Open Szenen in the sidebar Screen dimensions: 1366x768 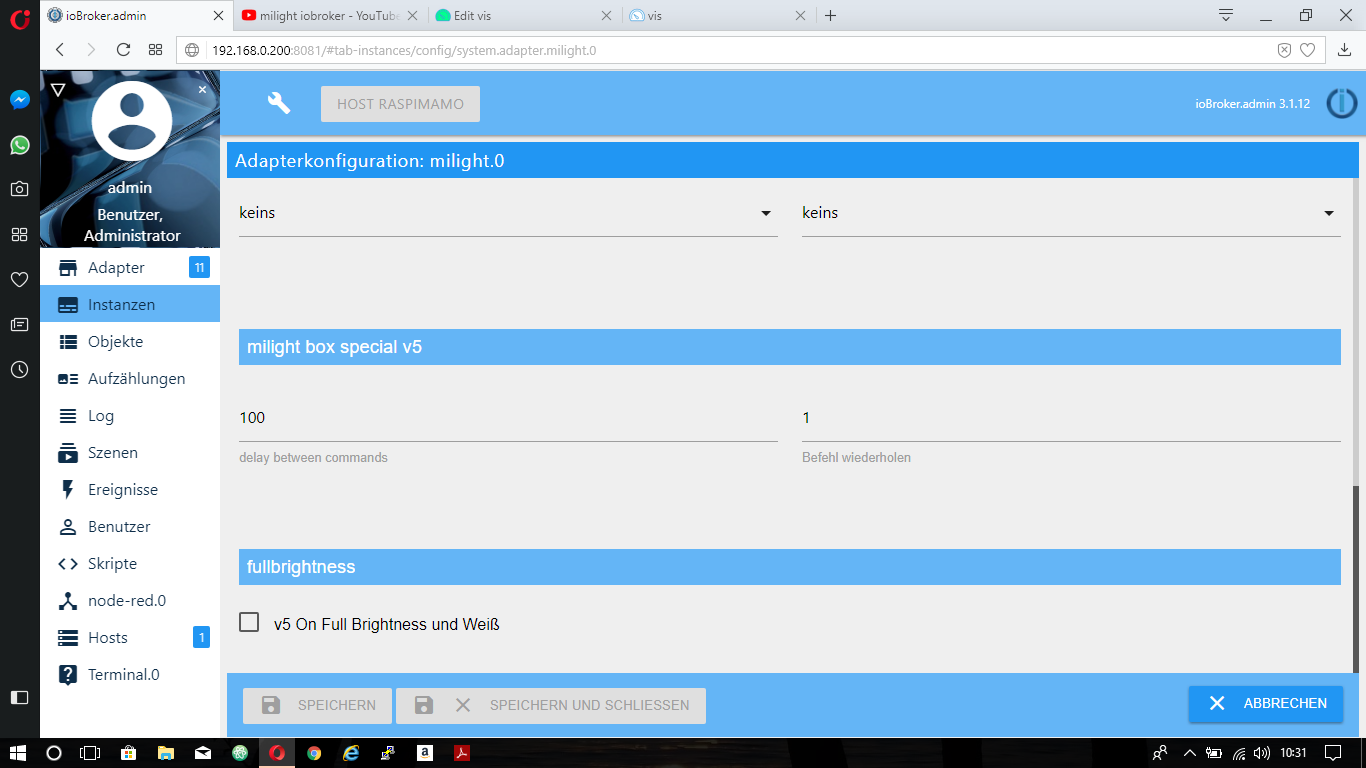130,452
